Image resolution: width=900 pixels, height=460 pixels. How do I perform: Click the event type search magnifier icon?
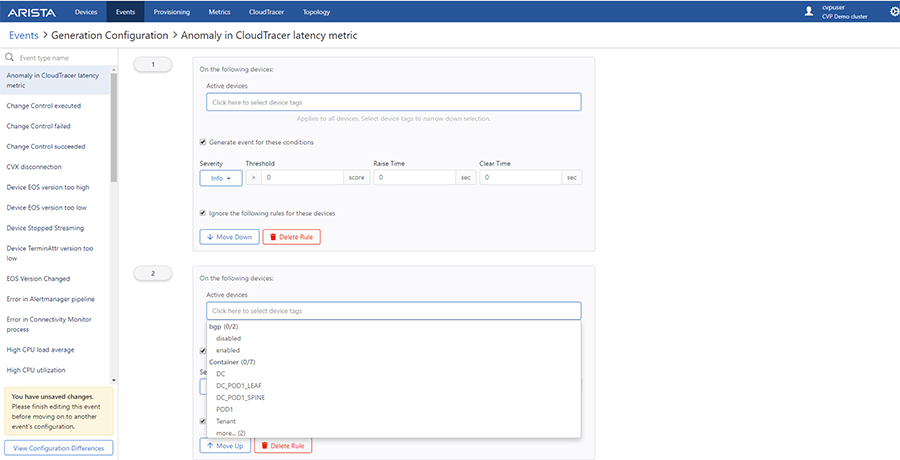[x=9, y=57]
